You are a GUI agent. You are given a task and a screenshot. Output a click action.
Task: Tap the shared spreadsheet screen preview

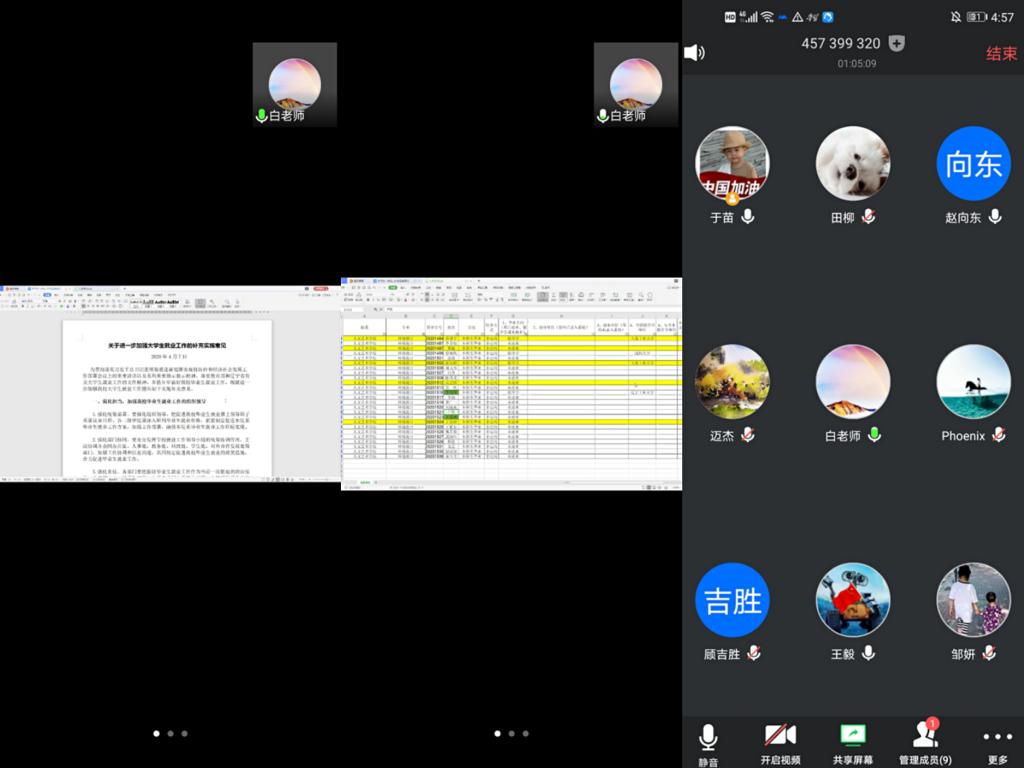tap(511, 384)
